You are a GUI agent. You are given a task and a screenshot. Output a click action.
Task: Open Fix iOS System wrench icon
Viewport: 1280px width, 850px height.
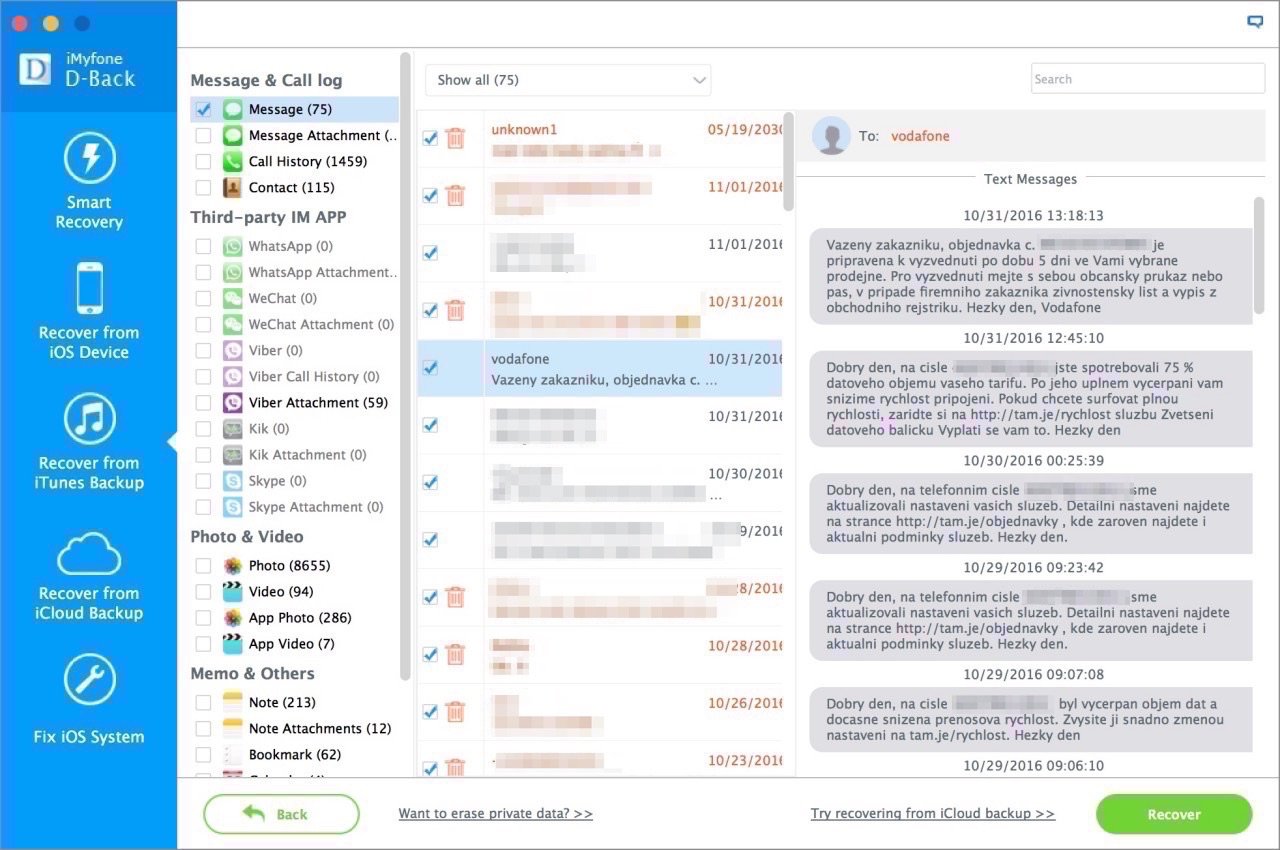pyautogui.click(x=89, y=680)
